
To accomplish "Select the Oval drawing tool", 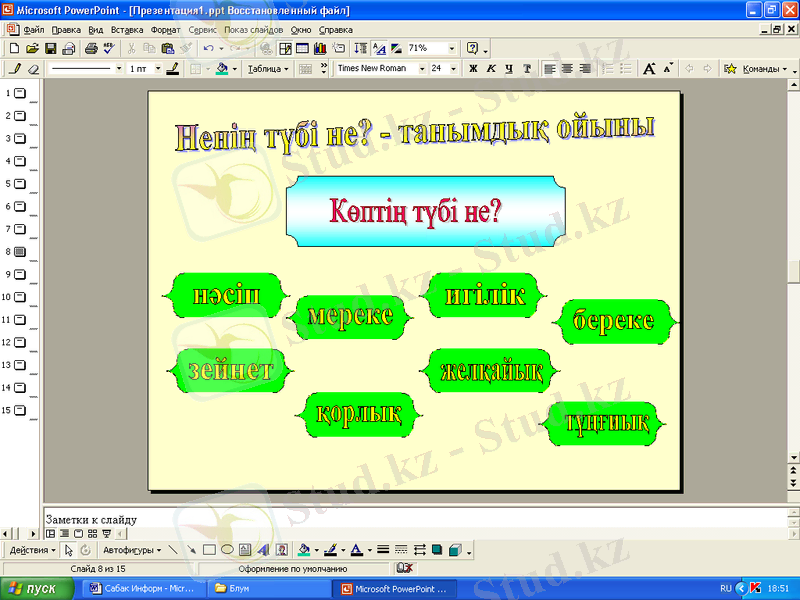I will 227,550.
